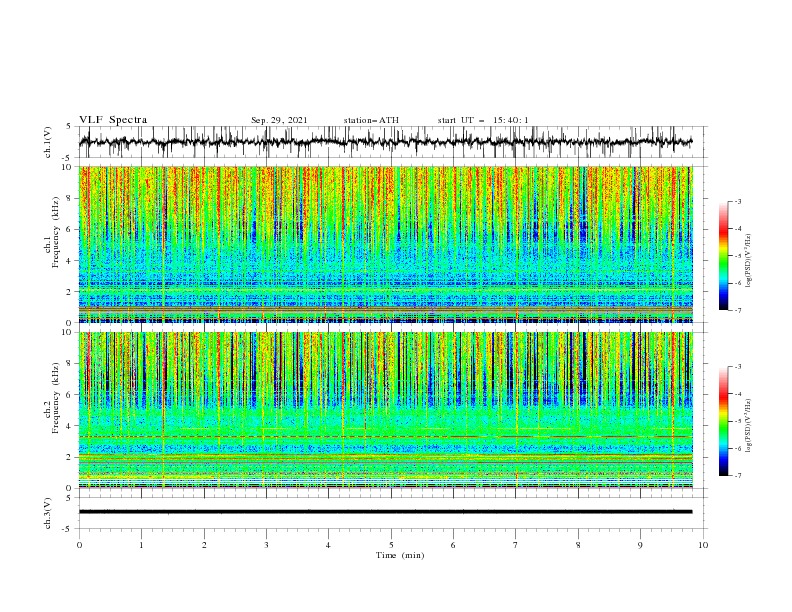The height and width of the screenshot is (612, 792).
Task: Click the "ch.1(V)" waveform axis label
Action: tap(48, 142)
